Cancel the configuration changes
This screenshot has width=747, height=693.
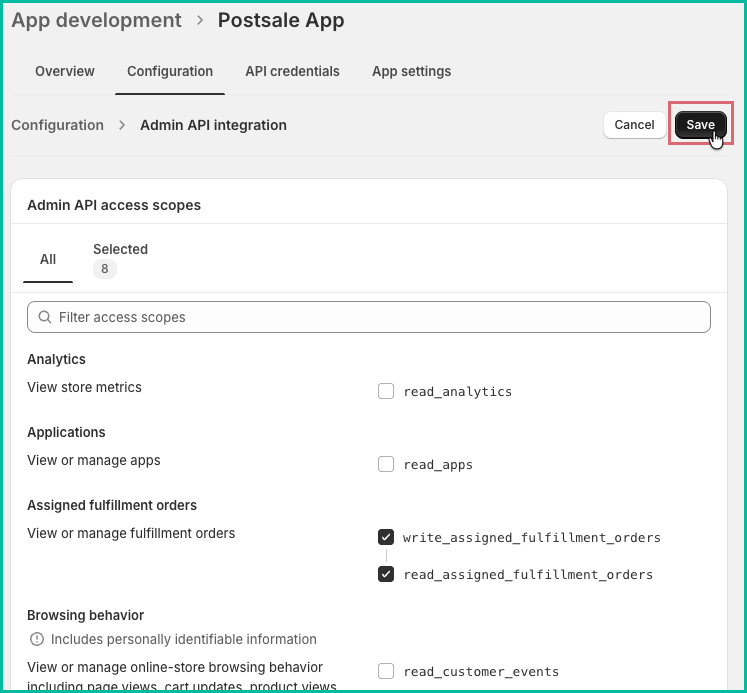[634, 125]
